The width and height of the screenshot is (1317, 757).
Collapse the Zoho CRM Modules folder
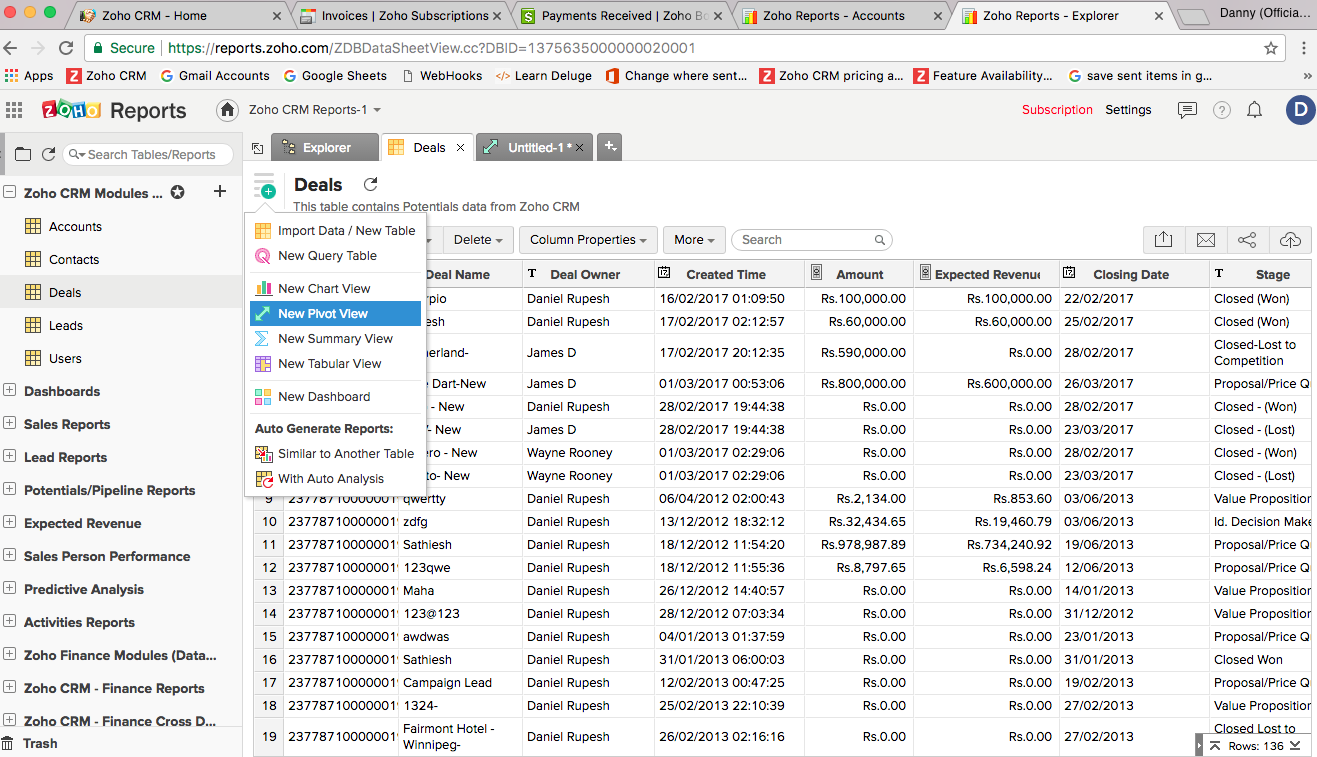pyautogui.click(x=10, y=193)
